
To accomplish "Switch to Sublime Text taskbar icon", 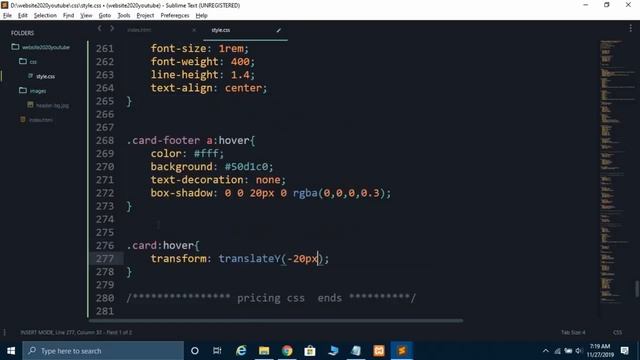I will [x=402, y=351].
